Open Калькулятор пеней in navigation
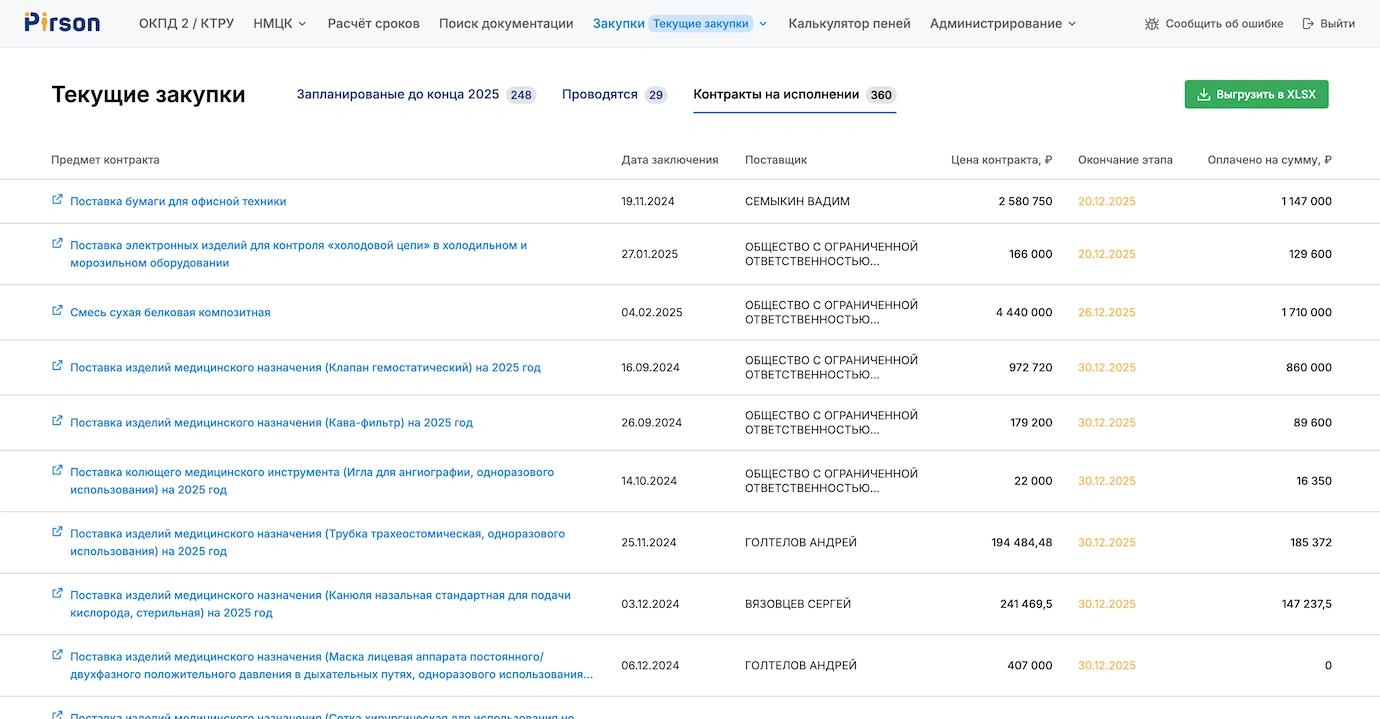Image resolution: width=1380 pixels, height=719 pixels. pos(849,23)
